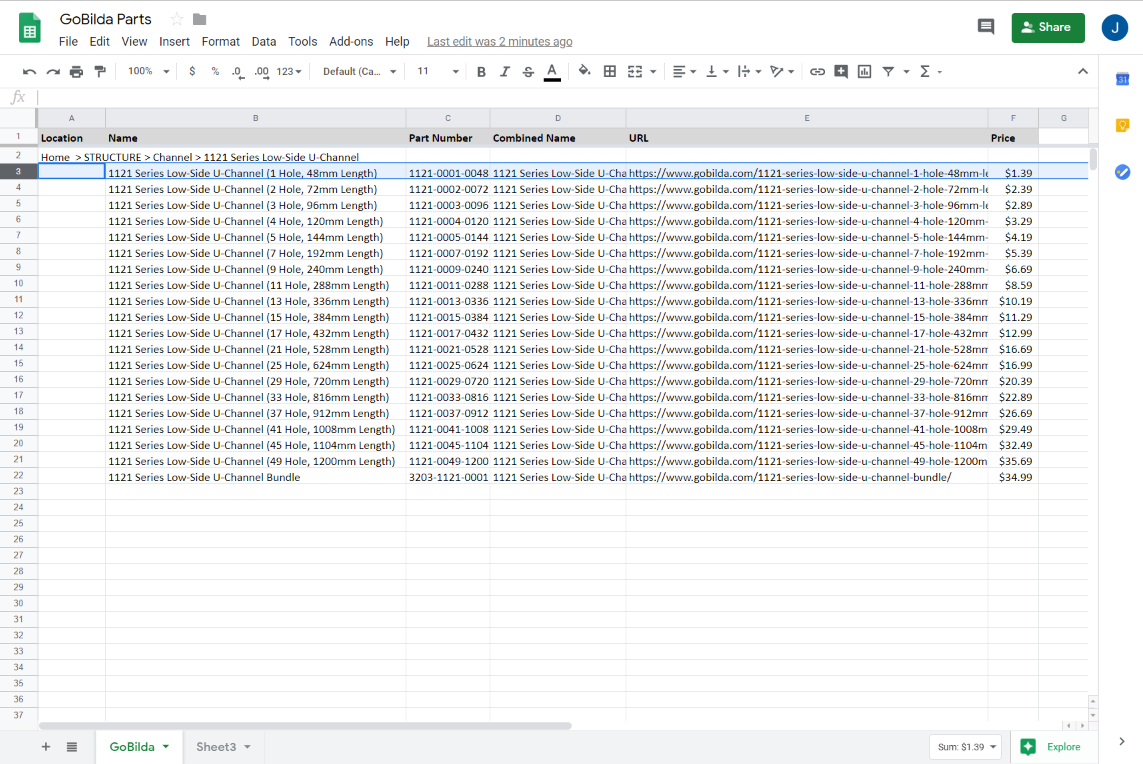Click the Move to folder icon
The height and width of the screenshot is (764, 1143).
(x=199, y=19)
